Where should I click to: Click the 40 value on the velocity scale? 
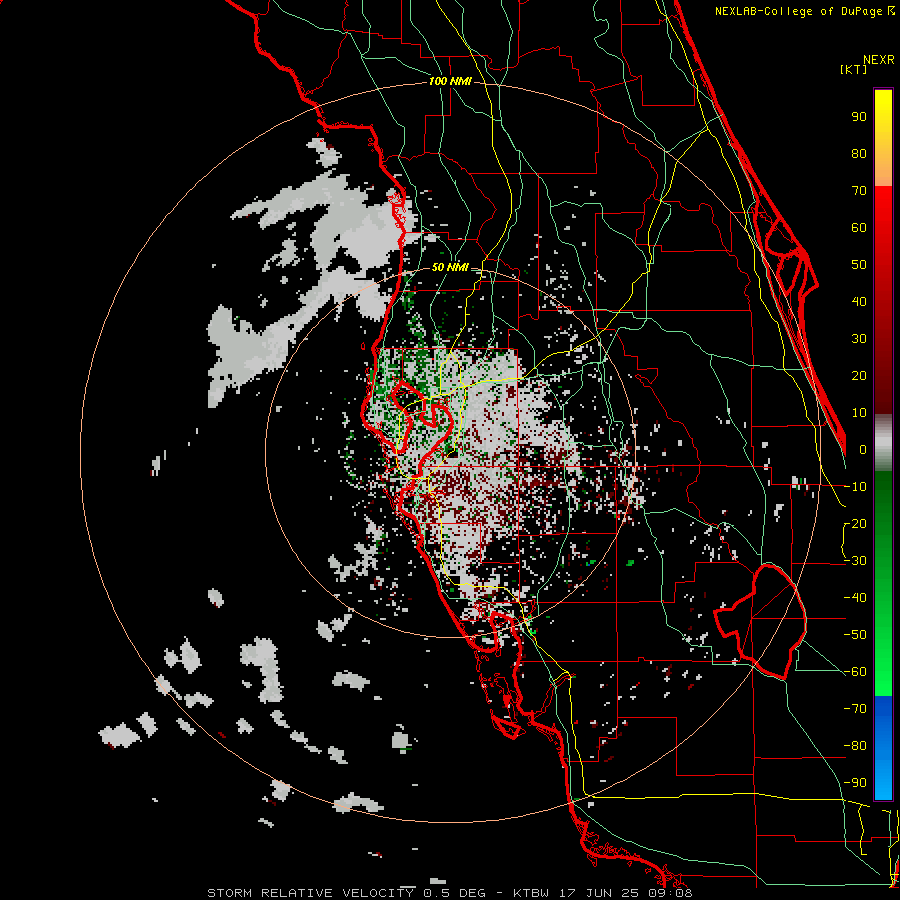coord(859,301)
